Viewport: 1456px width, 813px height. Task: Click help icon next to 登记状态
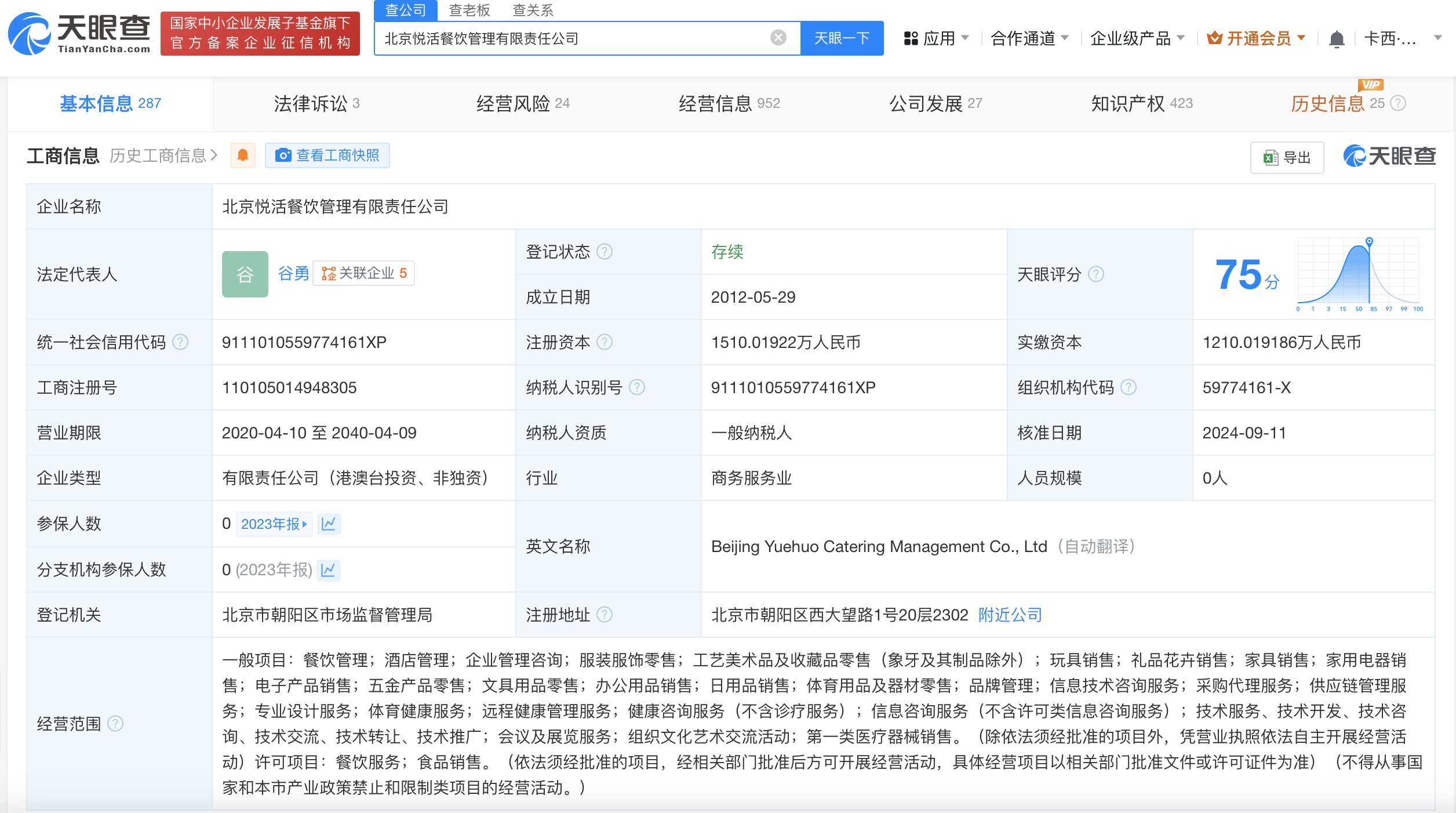click(x=604, y=252)
